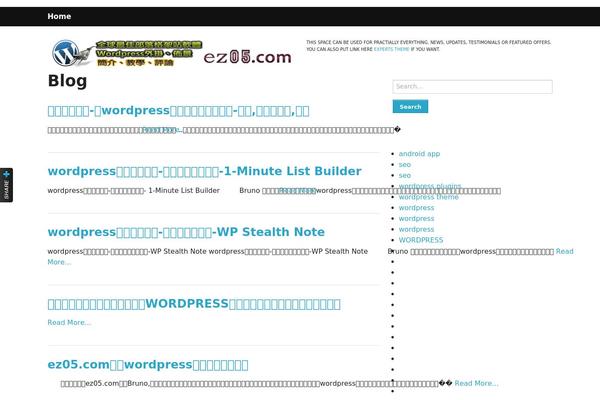Image resolution: width=600 pixels, height=400 pixels.
Task: Click Read More after the ez05.com Bruno excerpt
Action: [x=476, y=383]
